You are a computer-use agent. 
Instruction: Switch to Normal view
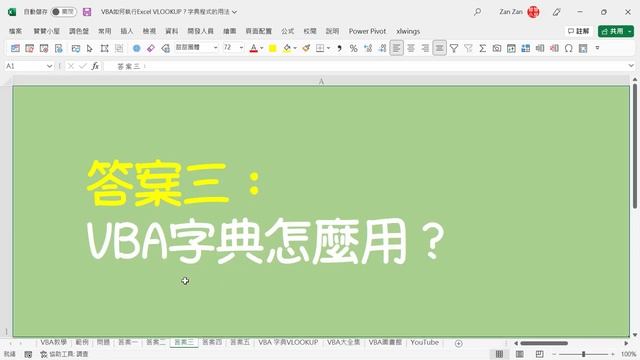tap(499, 354)
